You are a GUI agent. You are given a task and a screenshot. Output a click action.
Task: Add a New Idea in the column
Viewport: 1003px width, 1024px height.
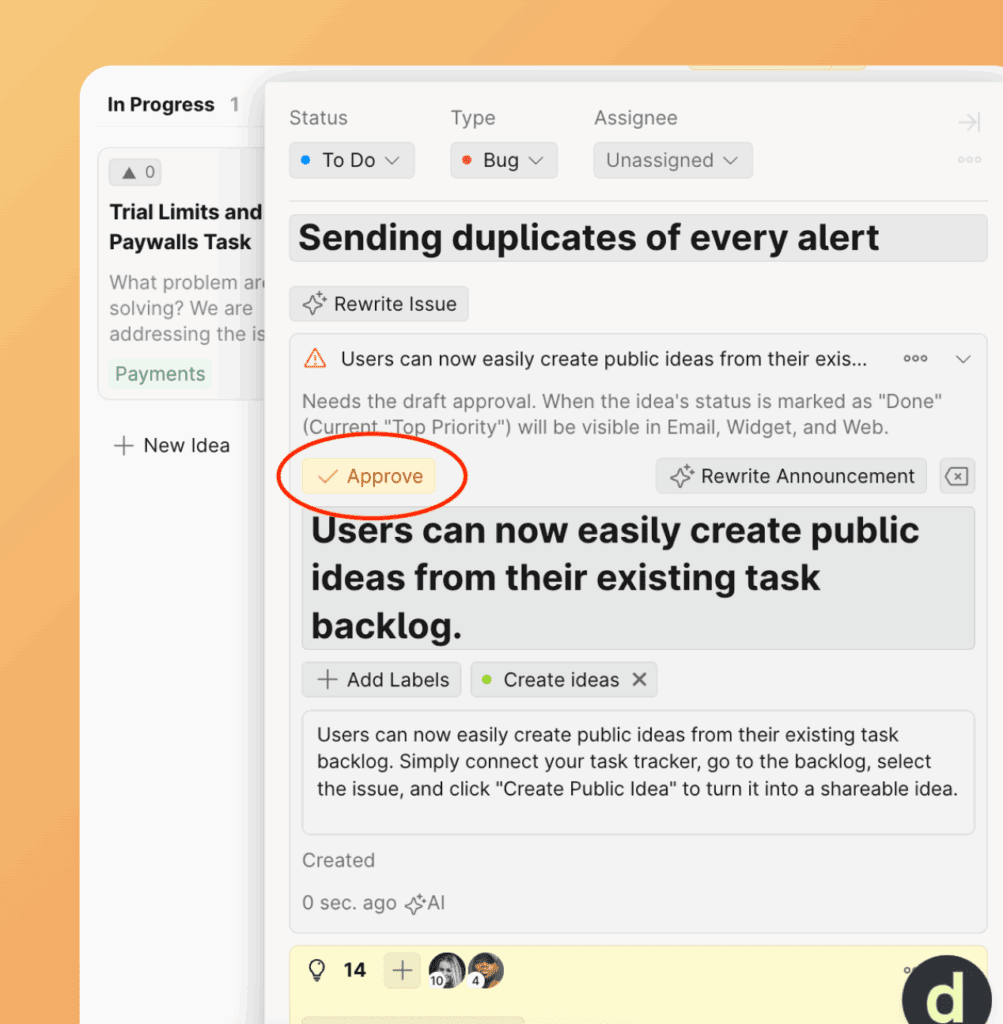click(x=172, y=445)
